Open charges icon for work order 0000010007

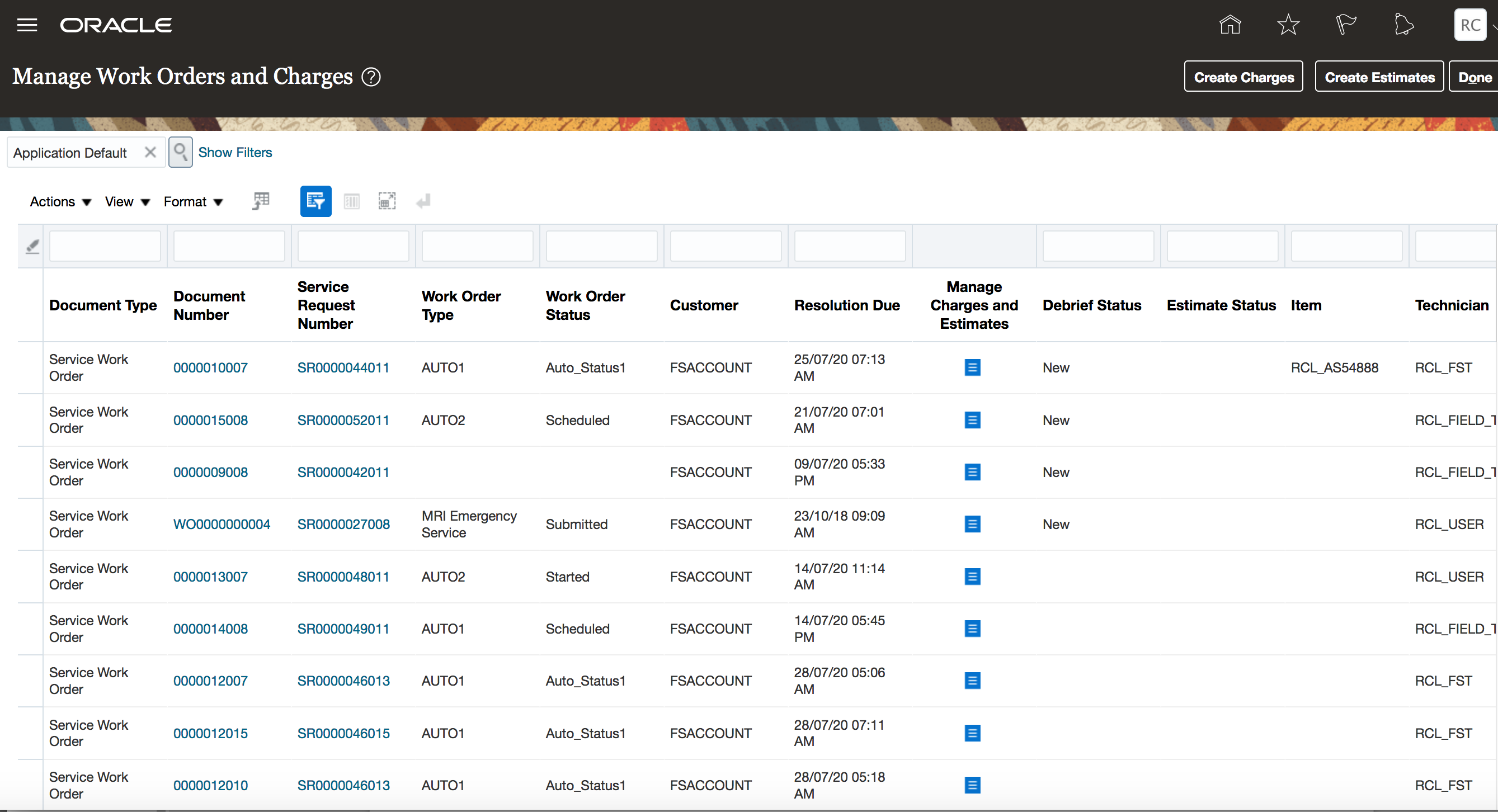pos(972,367)
